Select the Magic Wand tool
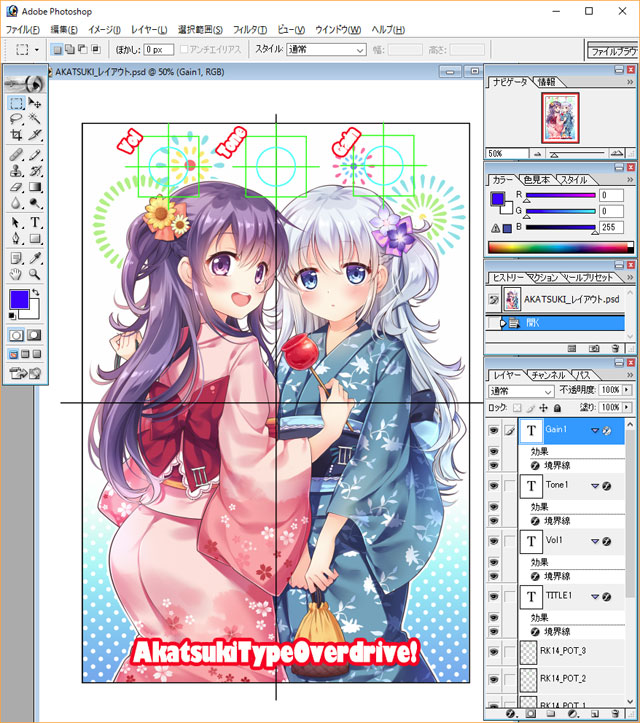640x723 pixels. (35, 119)
